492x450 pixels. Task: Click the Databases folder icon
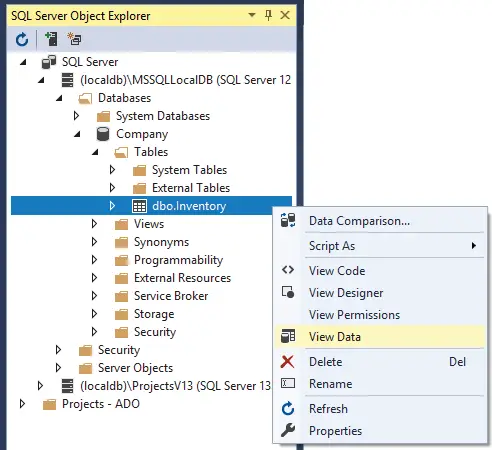85,98
